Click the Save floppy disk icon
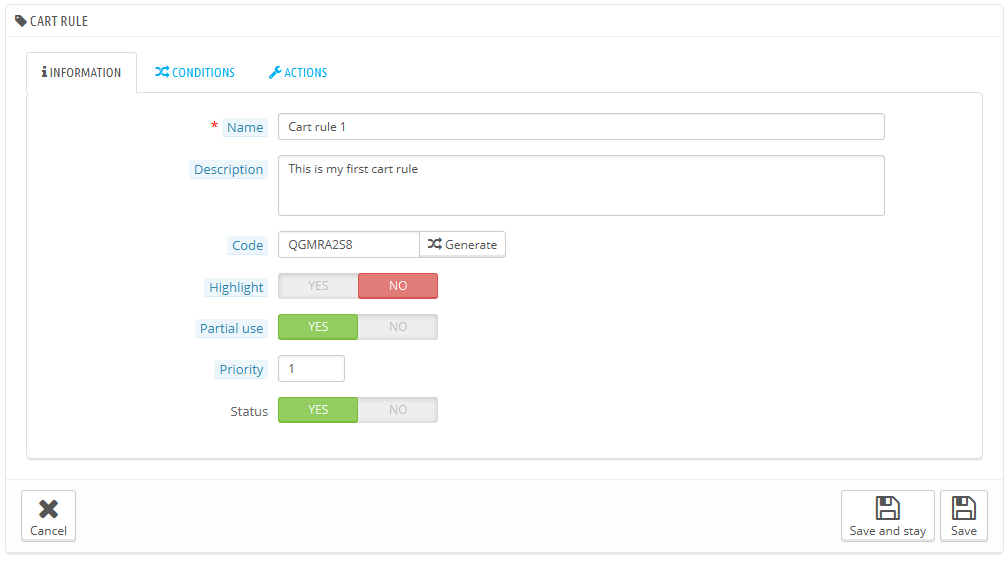Image resolution: width=1008 pixels, height=561 pixels. click(963, 508)
